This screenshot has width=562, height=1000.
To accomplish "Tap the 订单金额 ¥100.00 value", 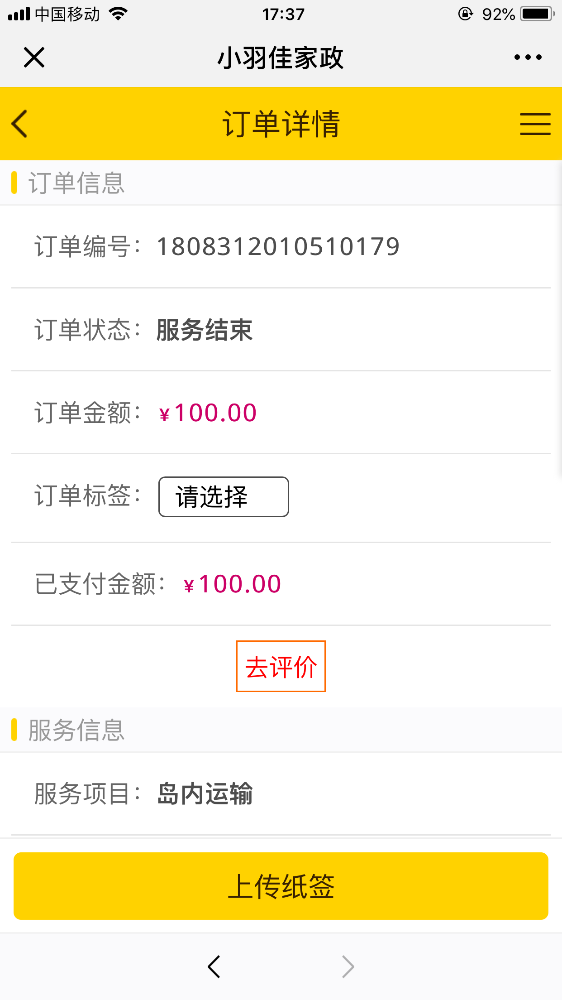I will click(x=208, y=413).
